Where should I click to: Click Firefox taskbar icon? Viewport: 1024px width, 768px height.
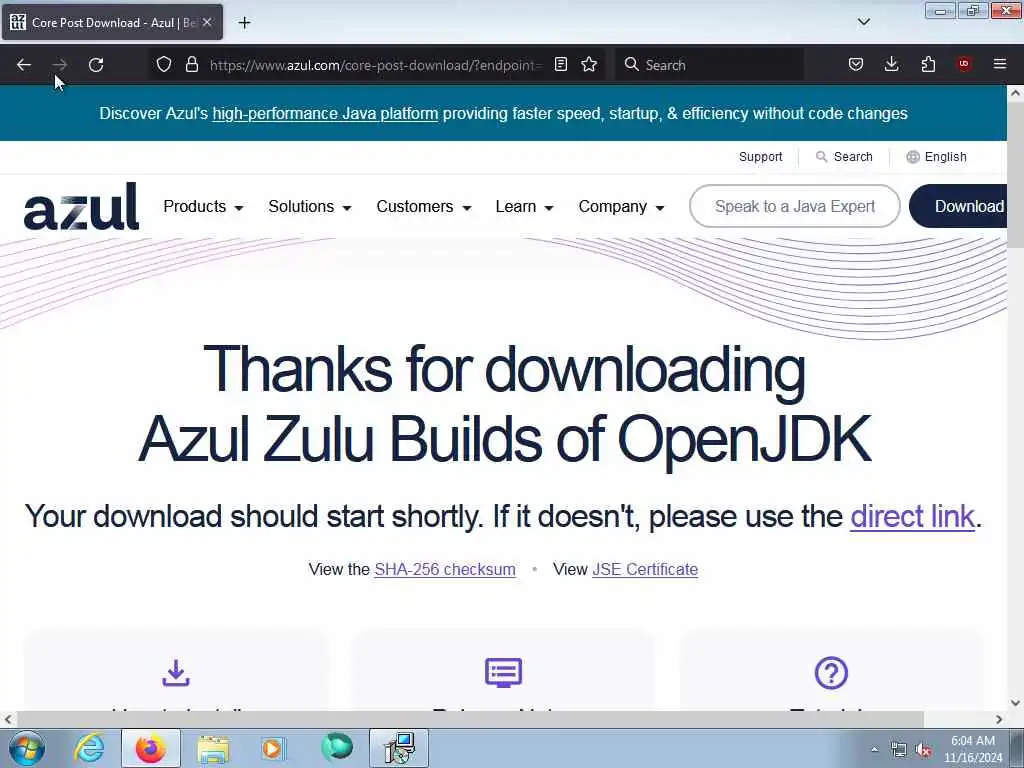click(151, 748)
